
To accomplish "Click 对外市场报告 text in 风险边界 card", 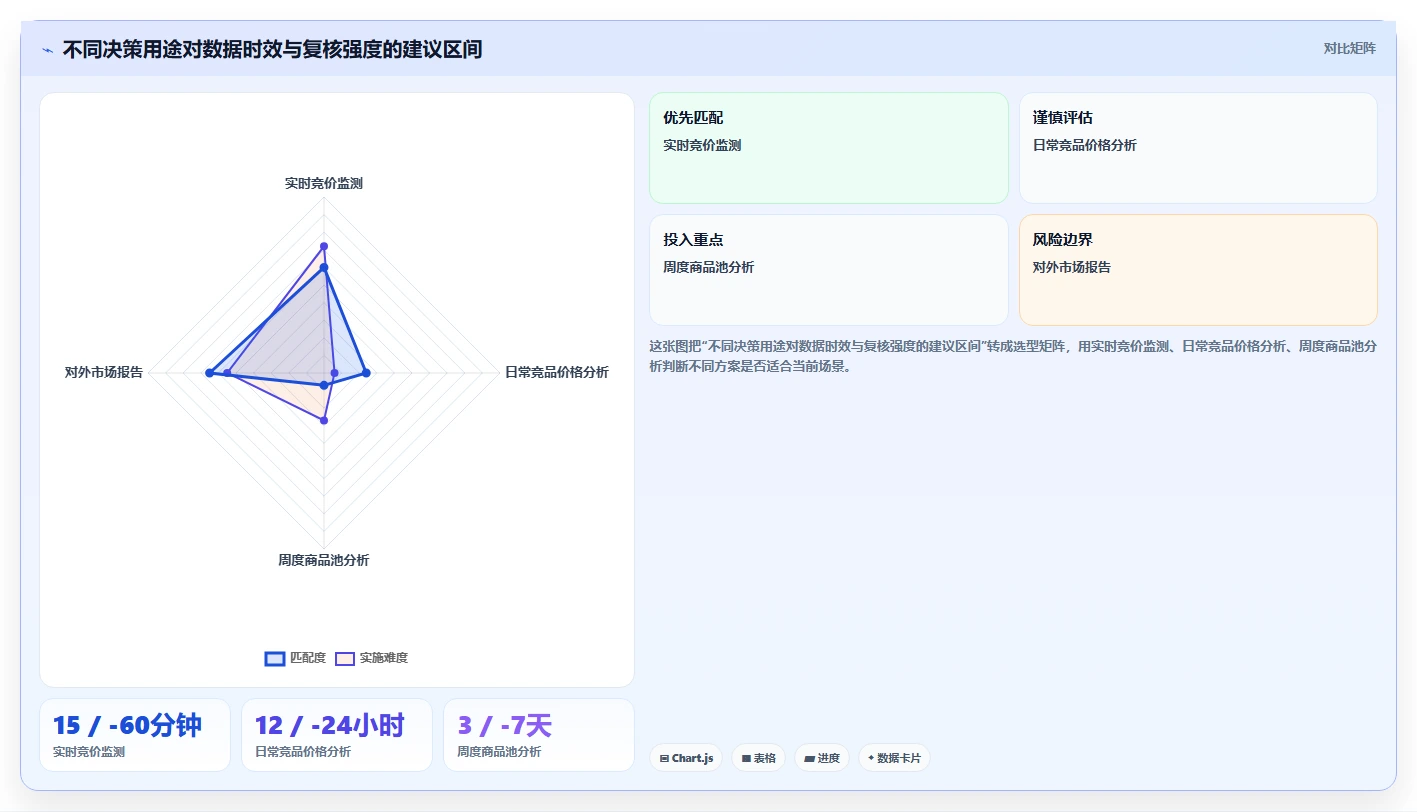I will pos(1072,267).
